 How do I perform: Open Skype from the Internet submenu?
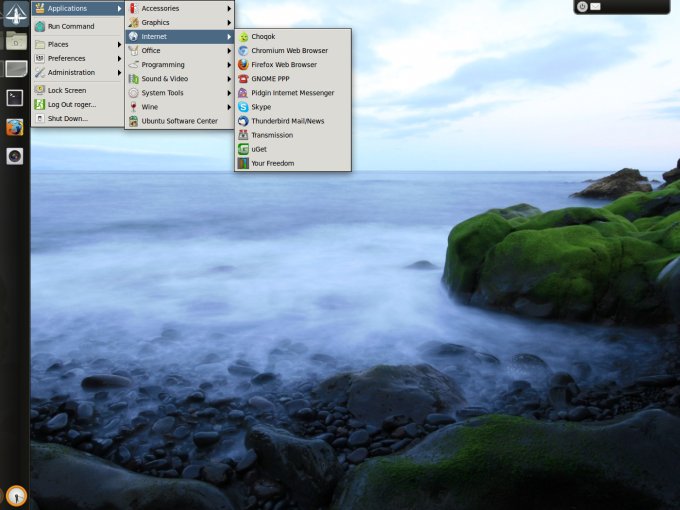point(293,107)
